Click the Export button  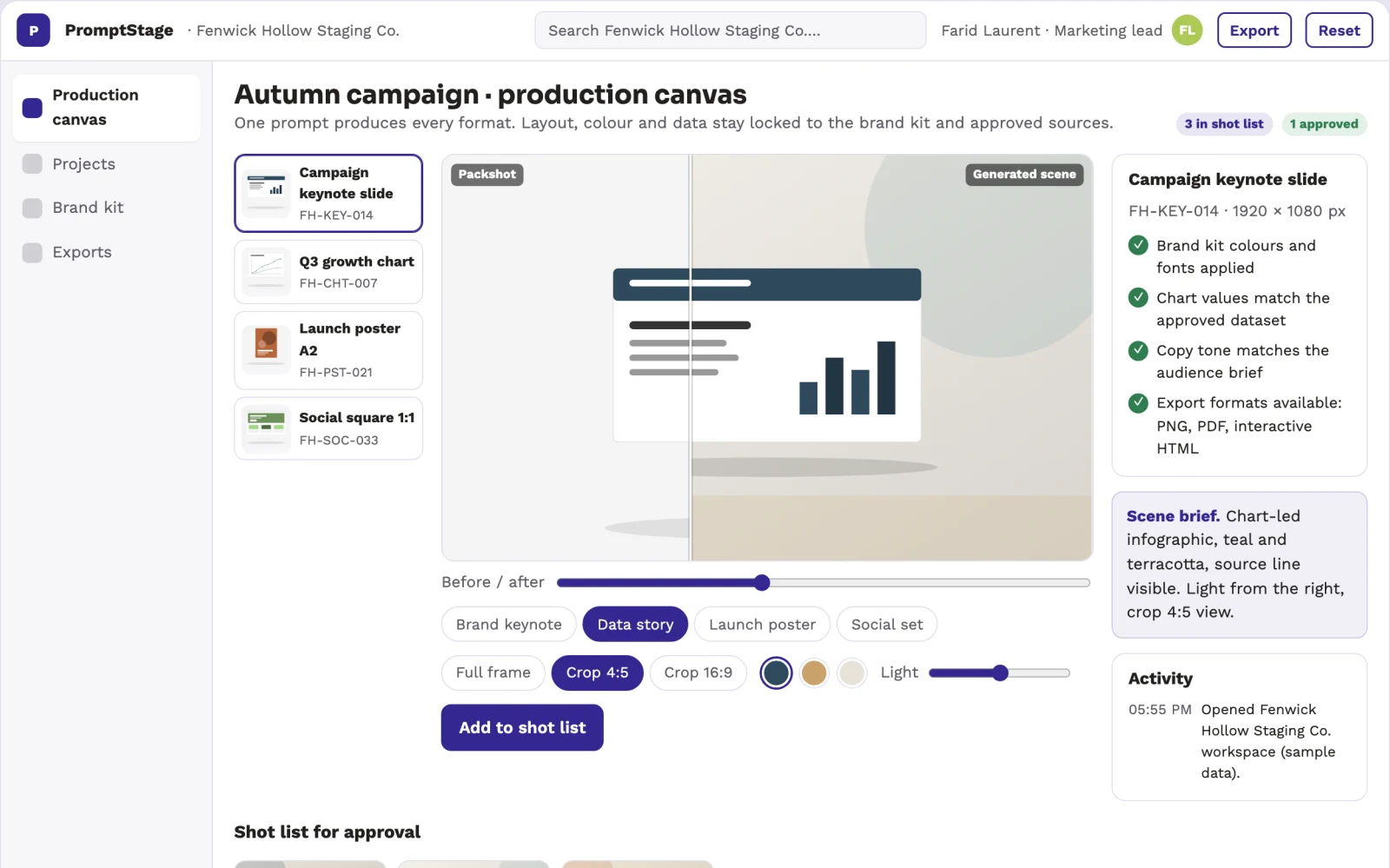pos(1254,30)
